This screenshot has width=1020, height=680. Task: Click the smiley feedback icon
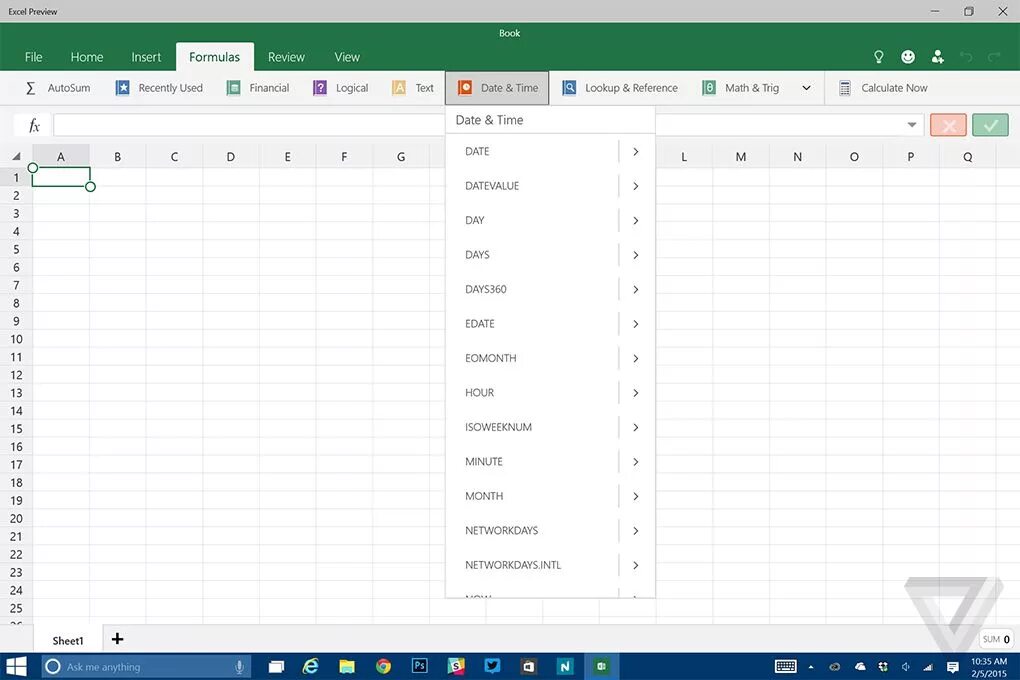pos(908,57)
